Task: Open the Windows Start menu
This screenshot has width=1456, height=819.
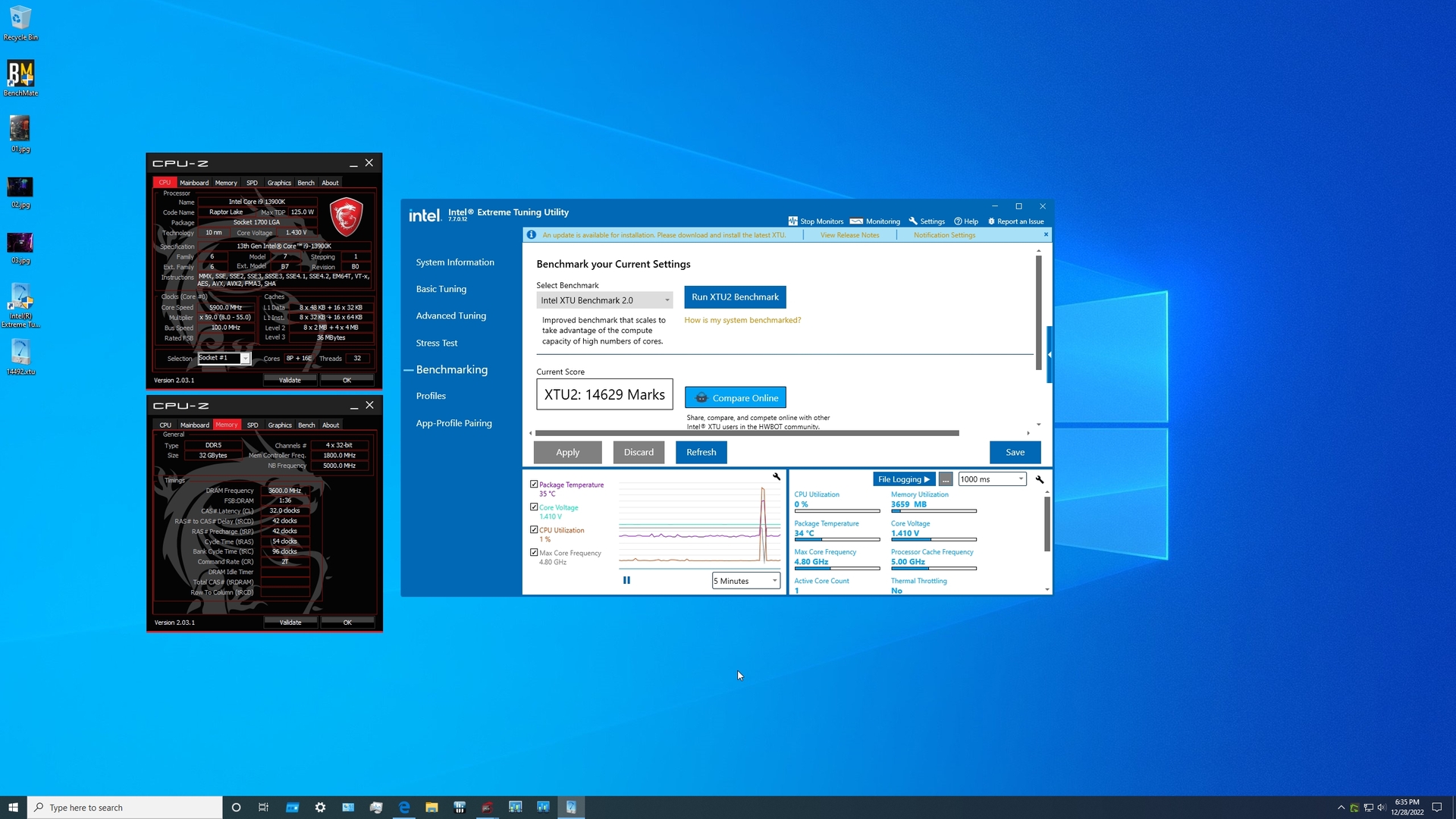Action: point(13,808)
